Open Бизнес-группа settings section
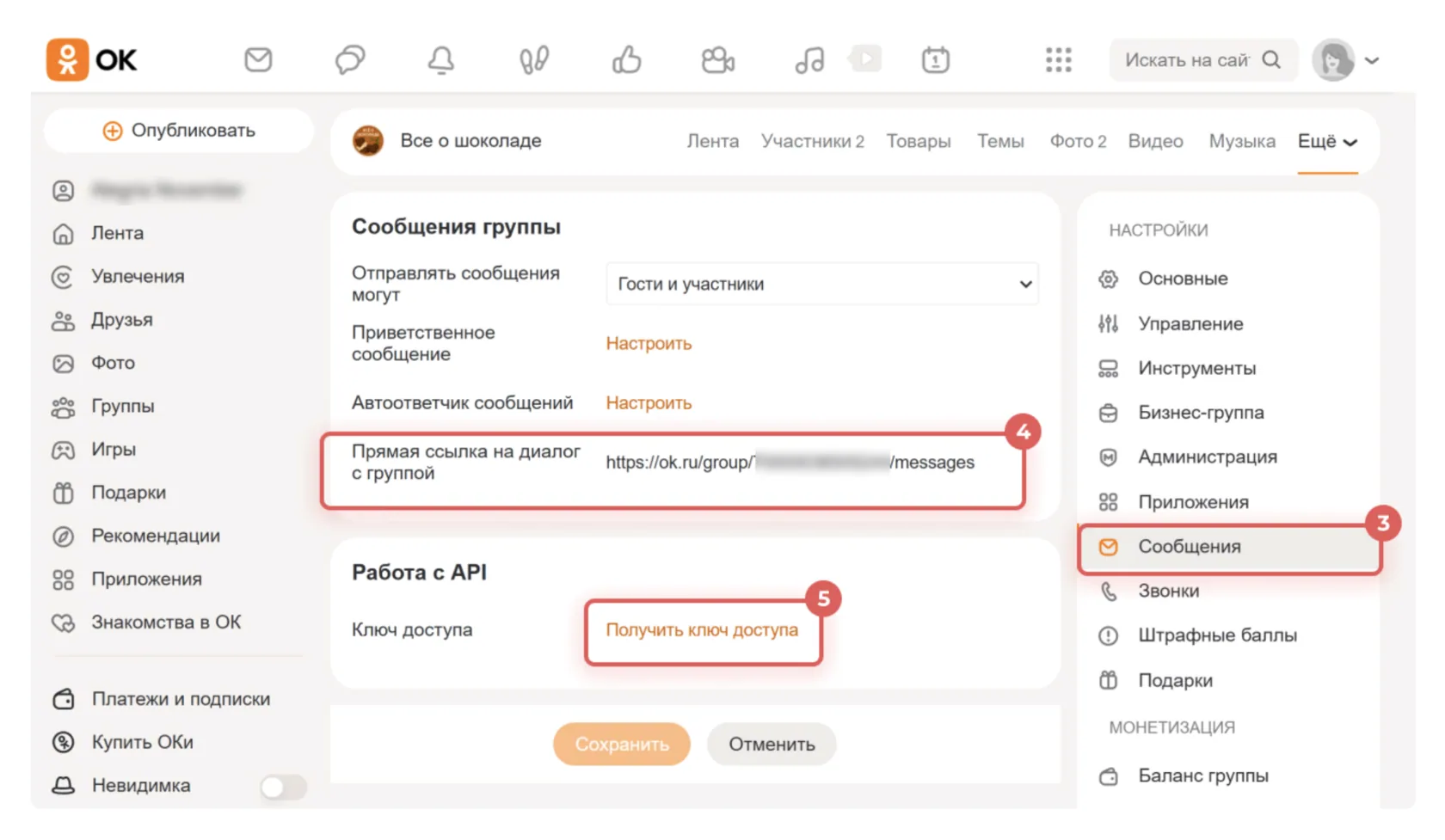 point(1201,413)
